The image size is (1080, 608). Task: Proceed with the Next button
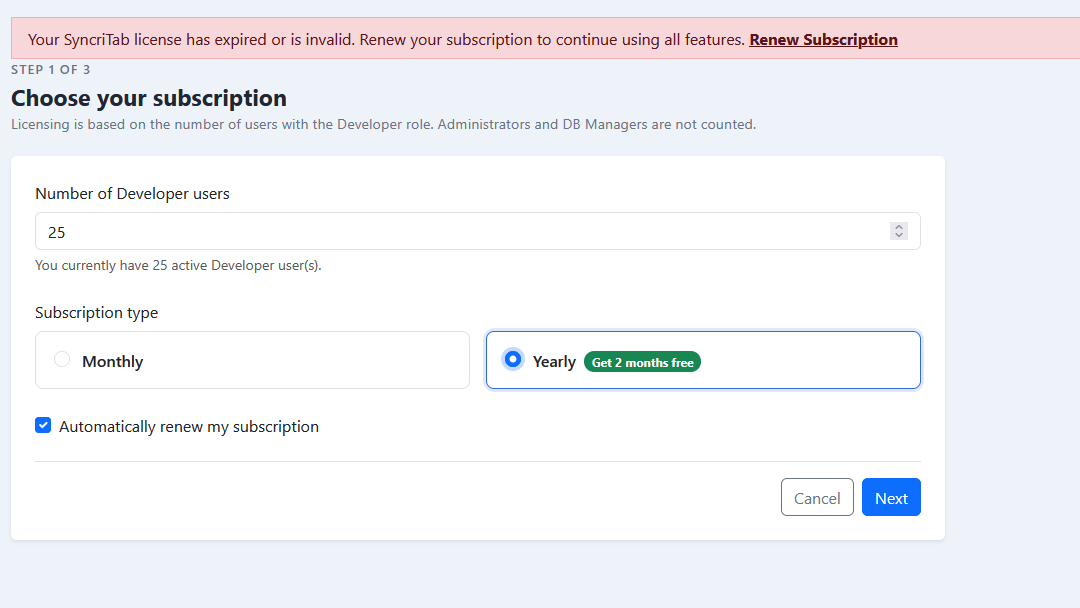point(891,497)
